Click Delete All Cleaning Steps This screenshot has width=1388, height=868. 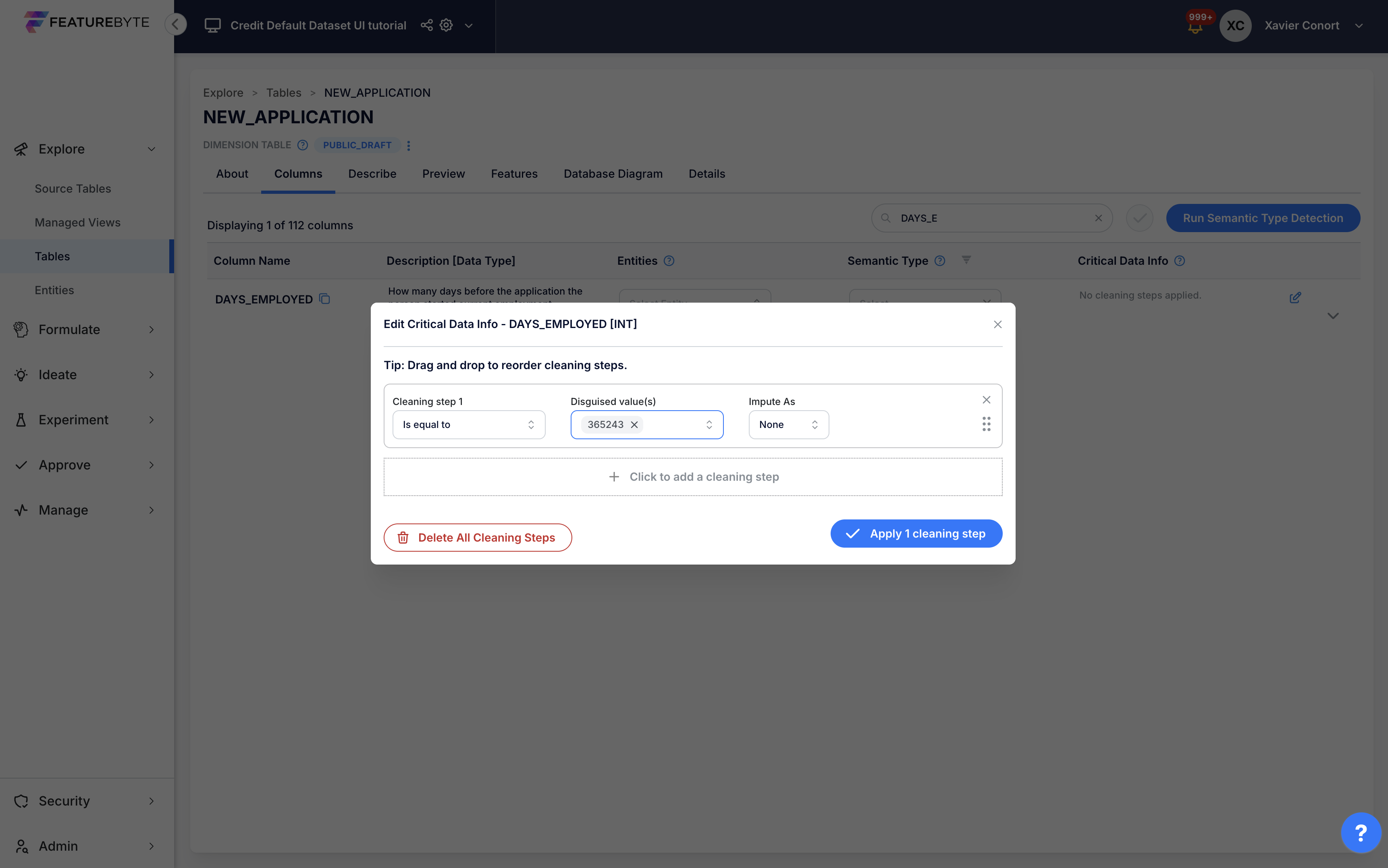(477, 537)
